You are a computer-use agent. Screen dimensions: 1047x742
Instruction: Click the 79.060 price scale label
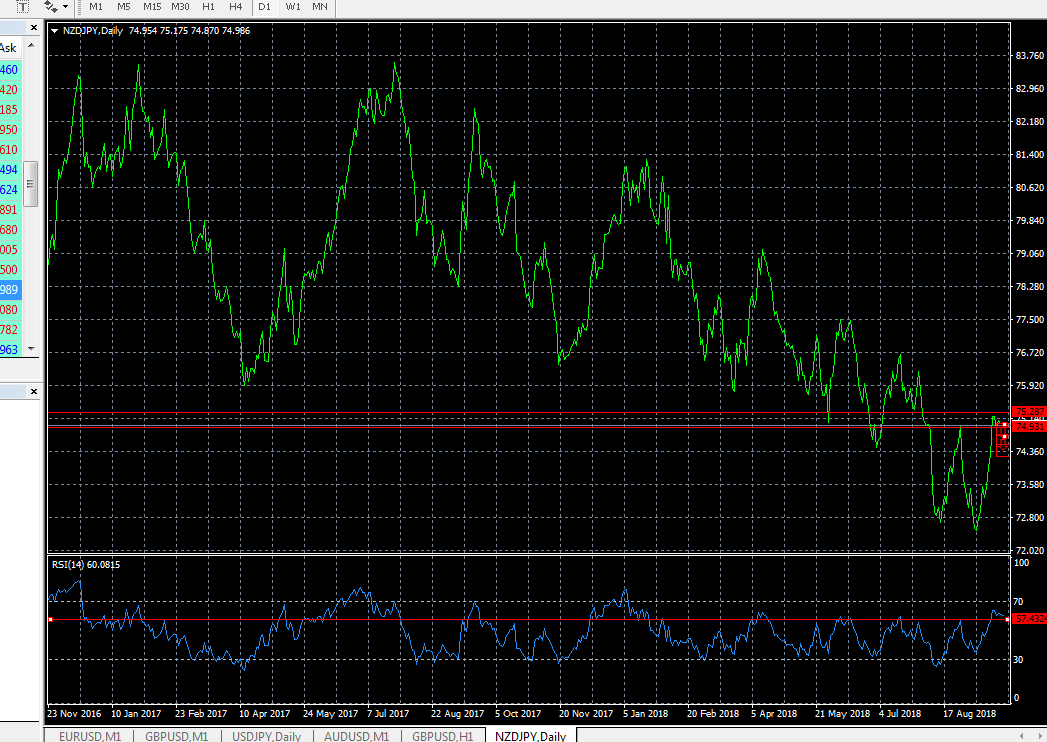coord(1030,253)
